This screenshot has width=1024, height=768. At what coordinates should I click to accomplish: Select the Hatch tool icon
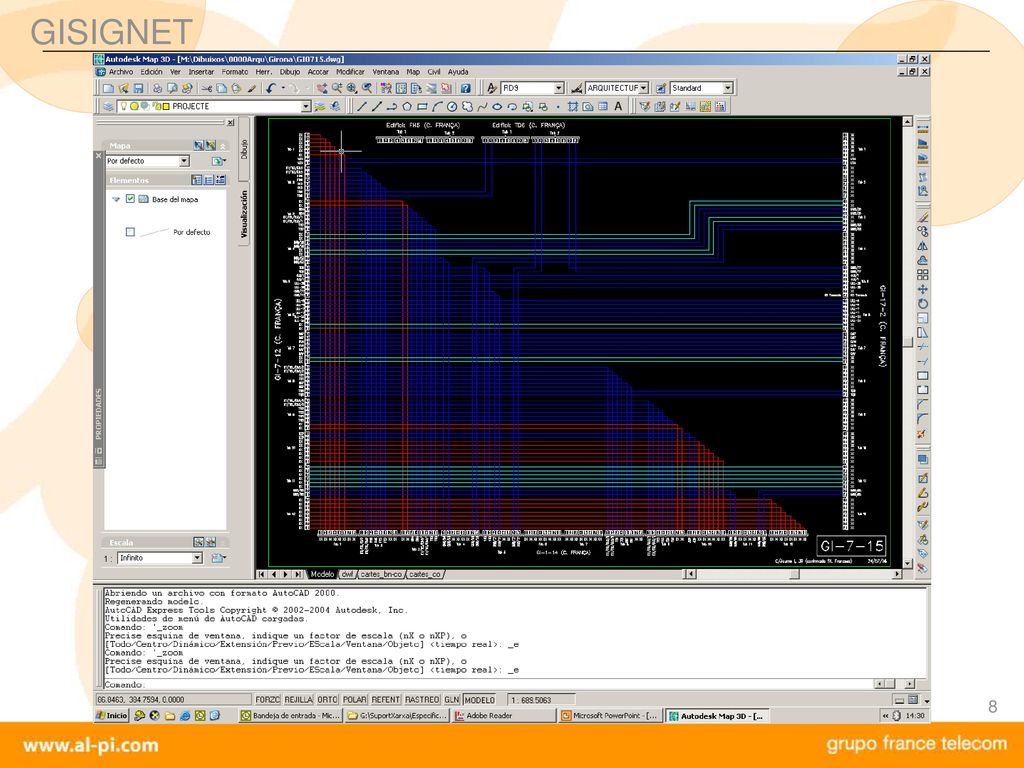pyautogui.click(x=573, y=106)
